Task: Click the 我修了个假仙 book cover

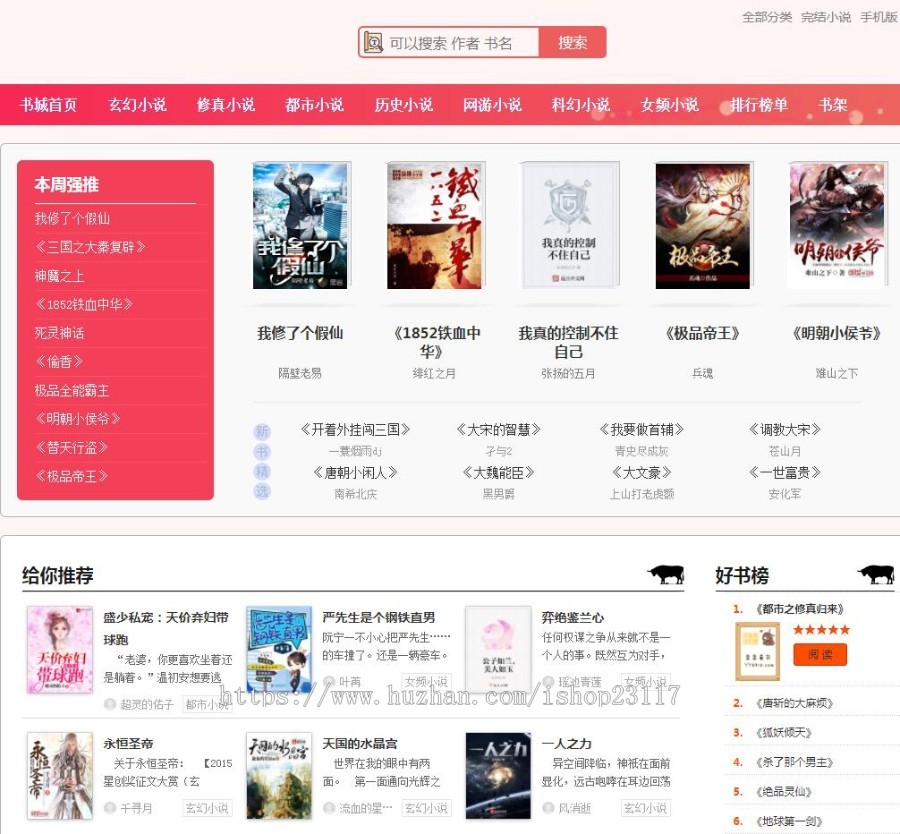Action: [x=300, y=224]
